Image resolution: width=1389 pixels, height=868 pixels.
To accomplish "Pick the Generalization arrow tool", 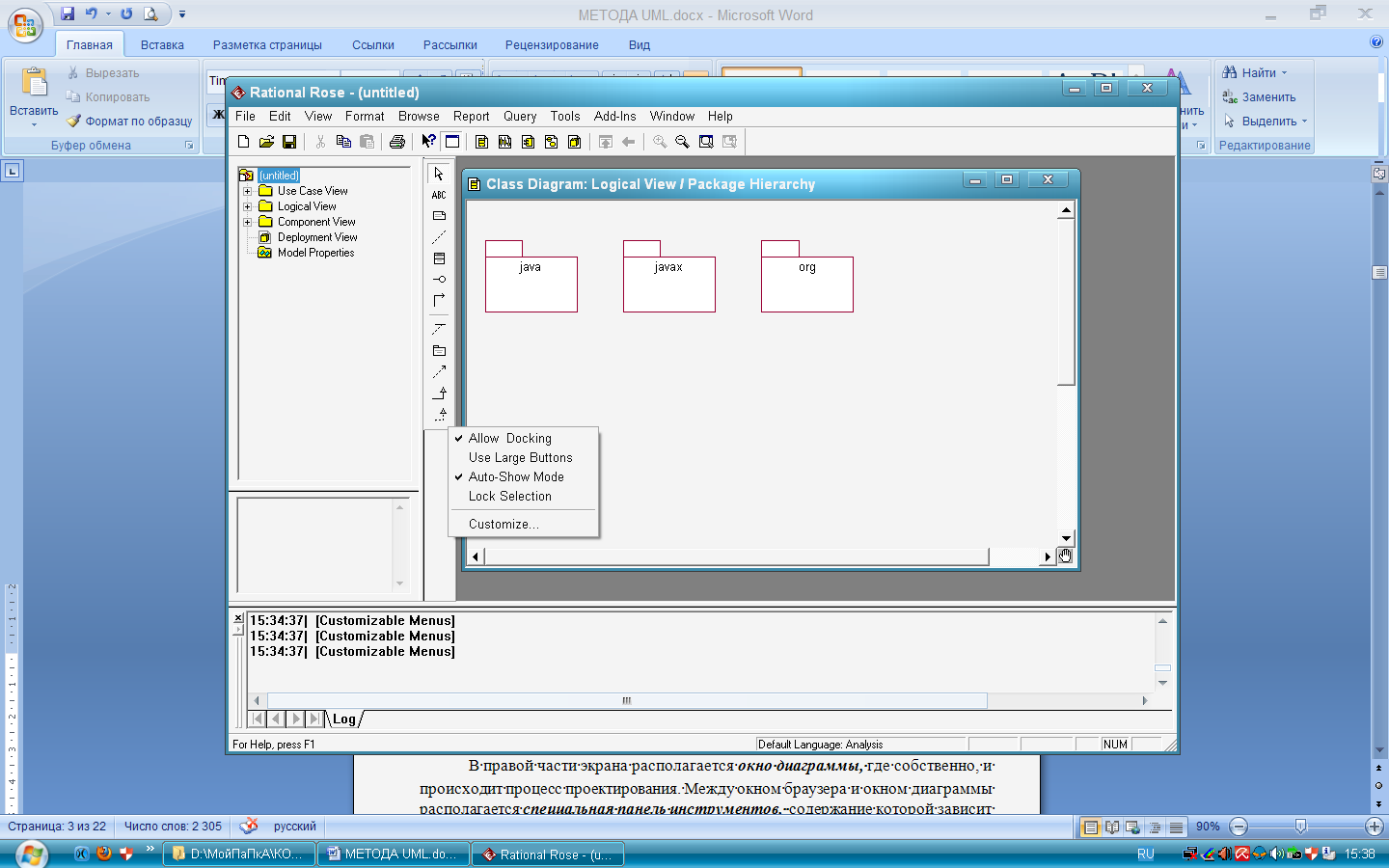I will (x=439, y=393).
